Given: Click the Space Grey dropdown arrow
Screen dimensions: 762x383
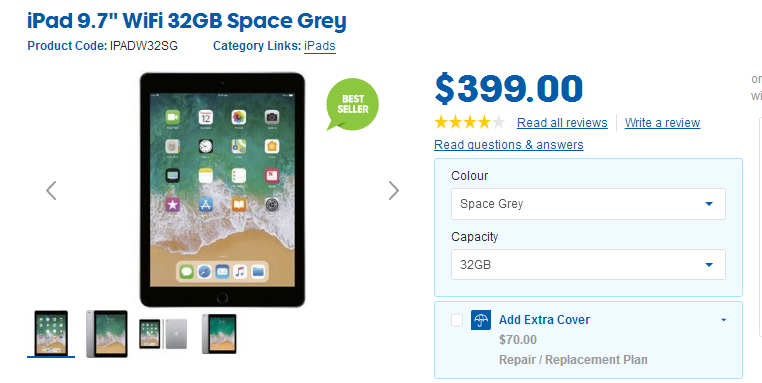Looking at the screenshot, I should [x=709, y=204].
